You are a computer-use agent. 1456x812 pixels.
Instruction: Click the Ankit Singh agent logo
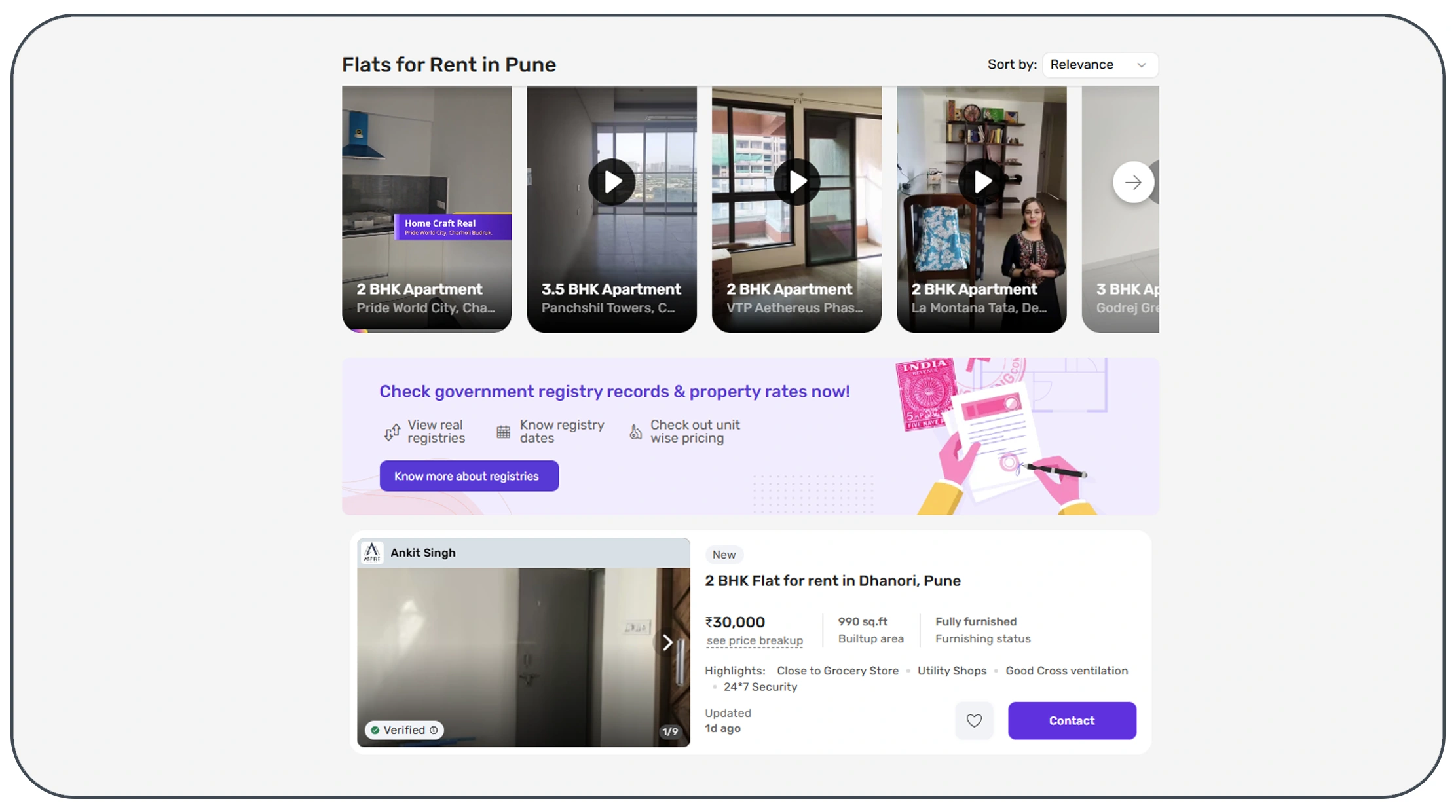coord(372,553)
